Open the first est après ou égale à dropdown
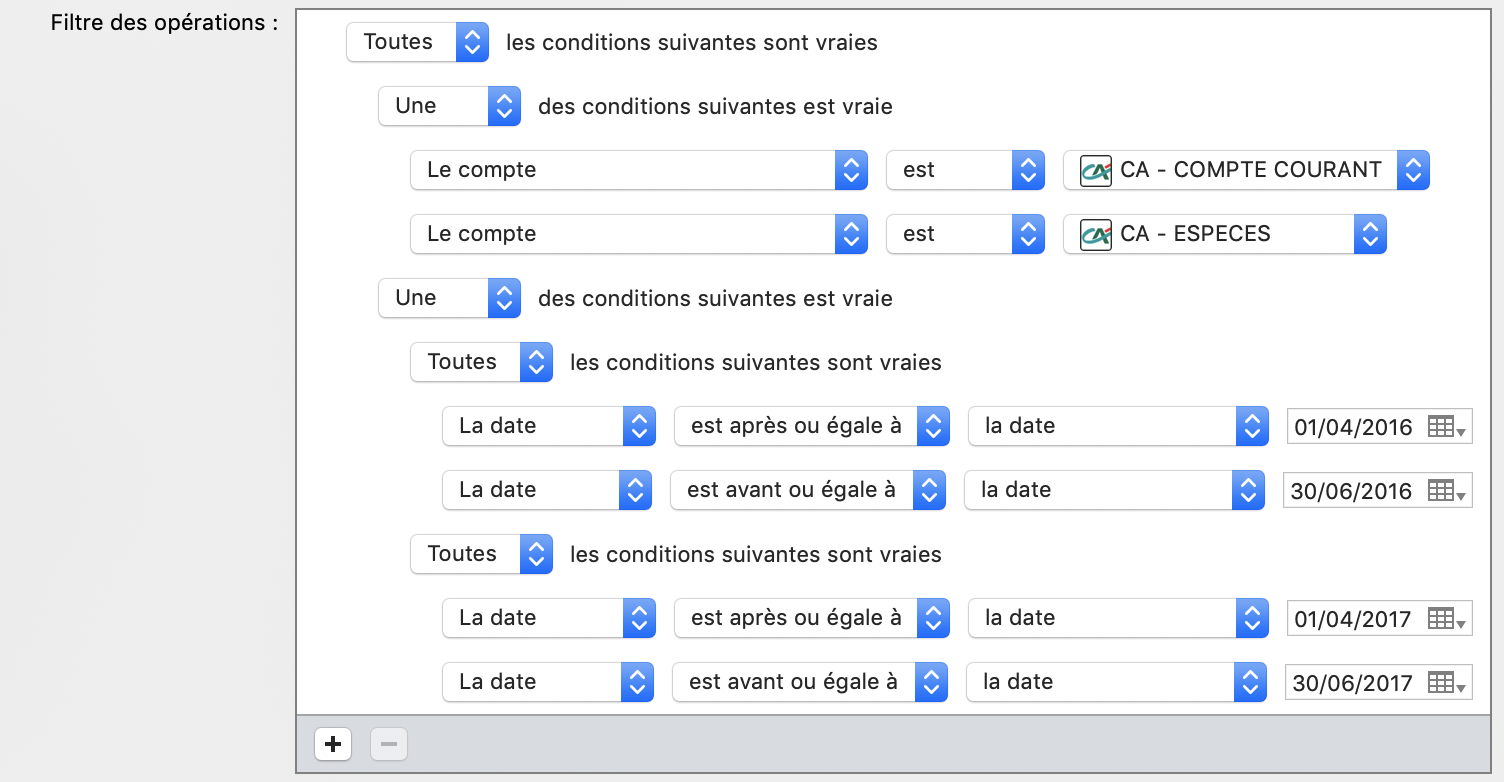Viewport: 1504px width, 782px height. (x=811, y=426)
